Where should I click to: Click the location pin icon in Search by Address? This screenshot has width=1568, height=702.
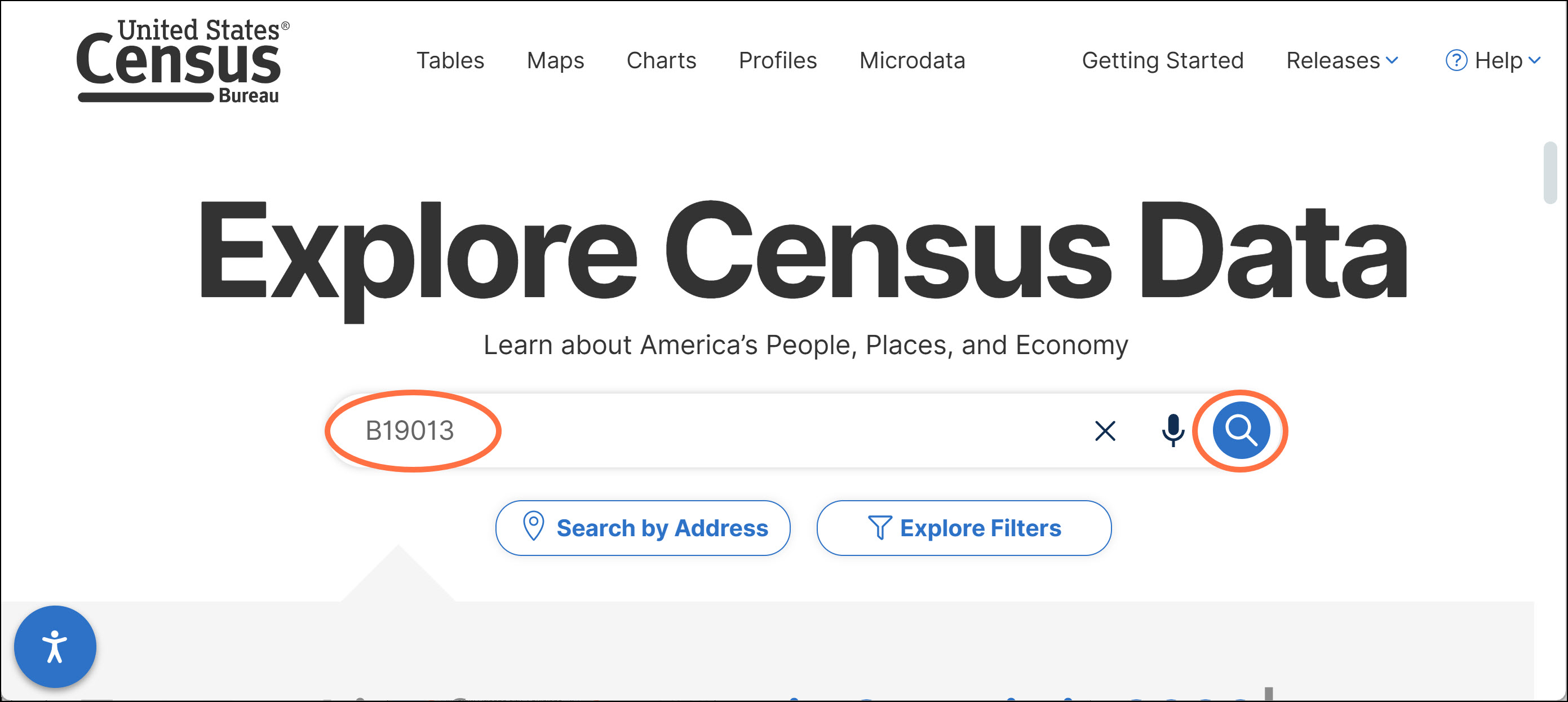coord(533,526)
